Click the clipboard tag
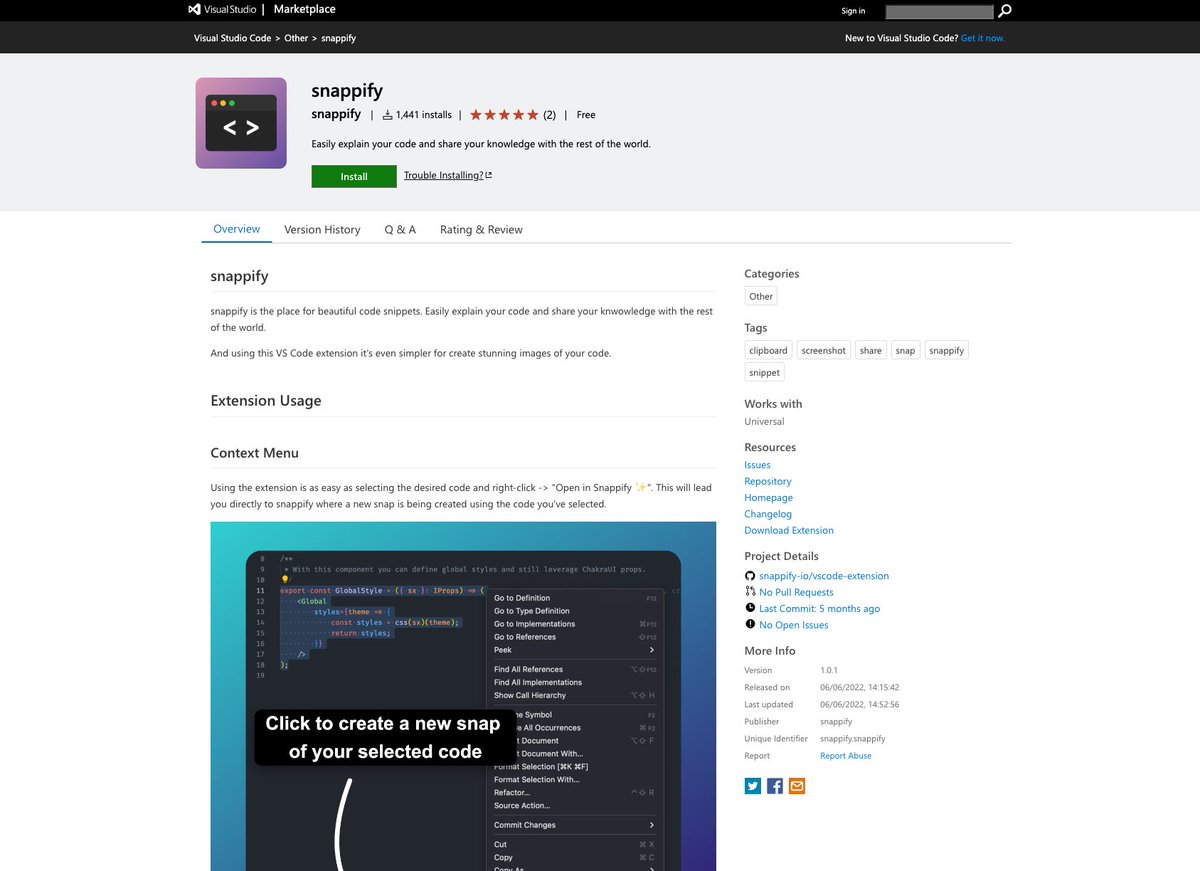 (x=769, y=350)
